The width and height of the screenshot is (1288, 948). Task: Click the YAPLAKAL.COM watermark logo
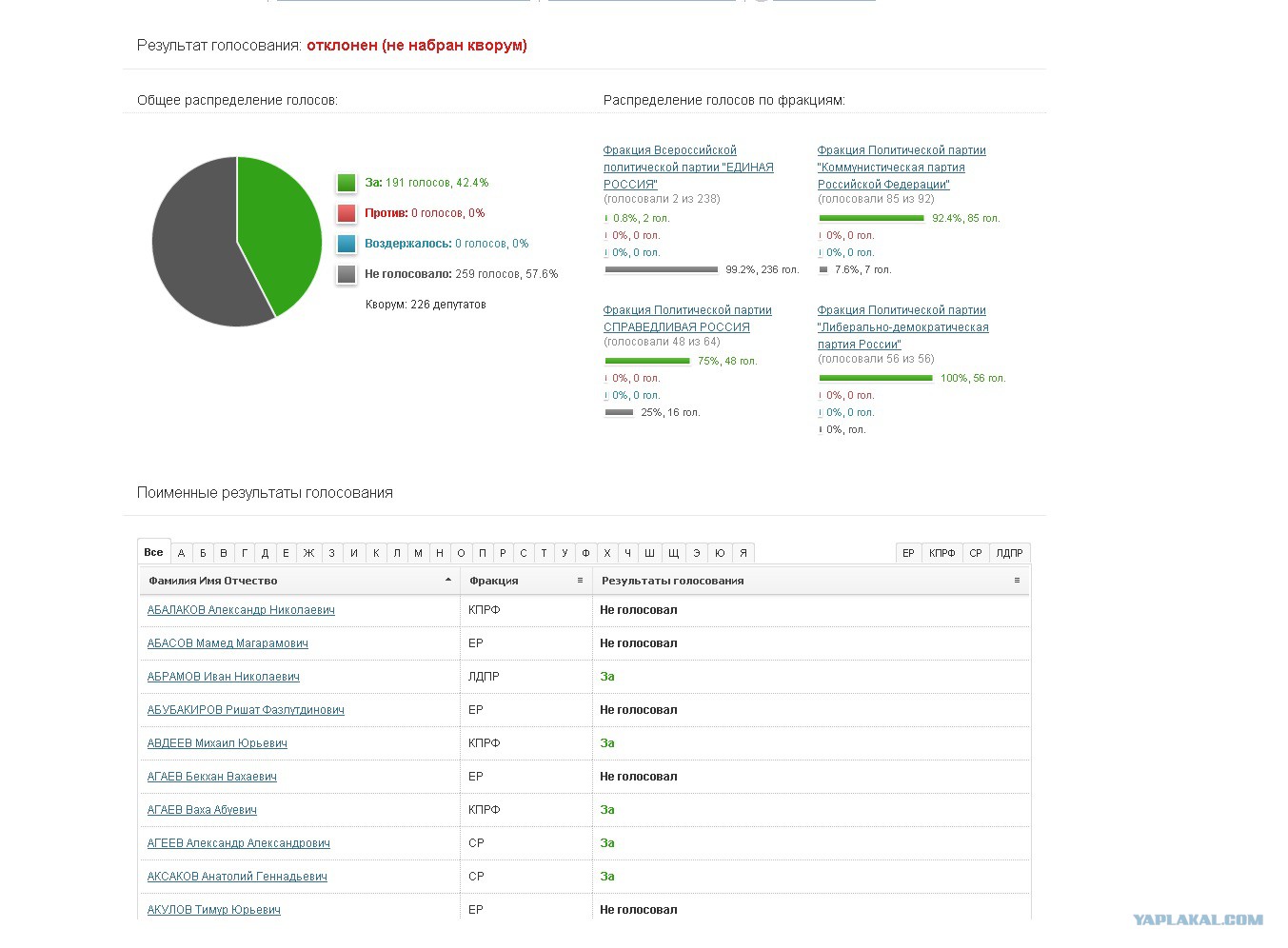pyautogui.click(x=1198, y=919)
